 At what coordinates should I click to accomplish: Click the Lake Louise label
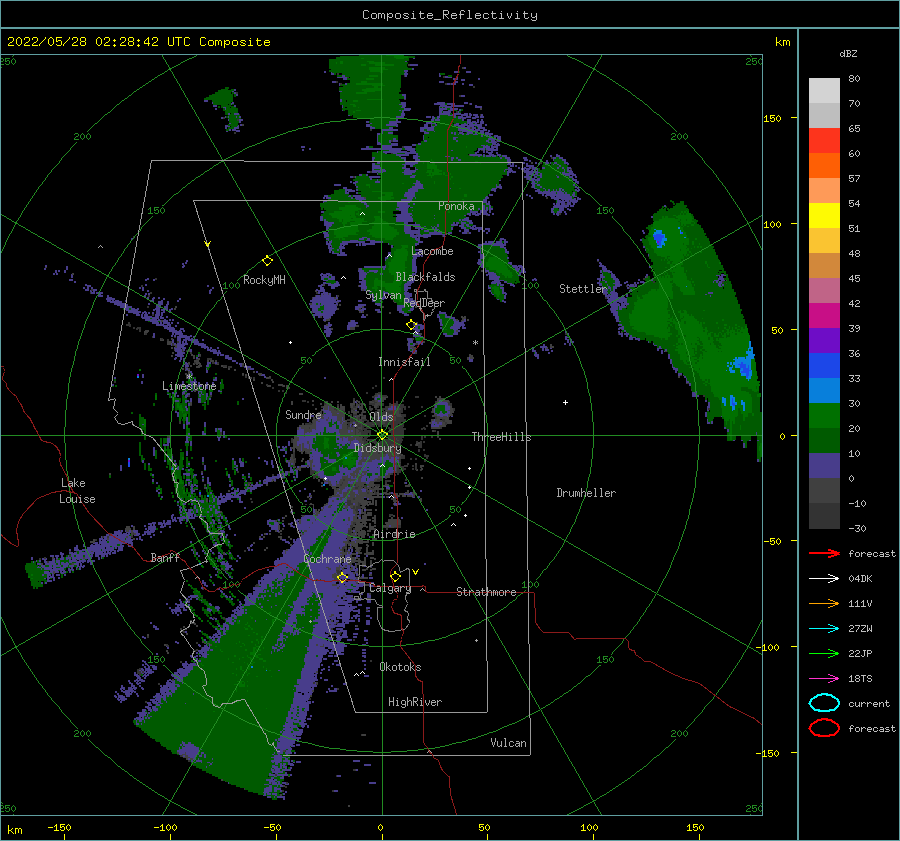click(x=78, y=491)
